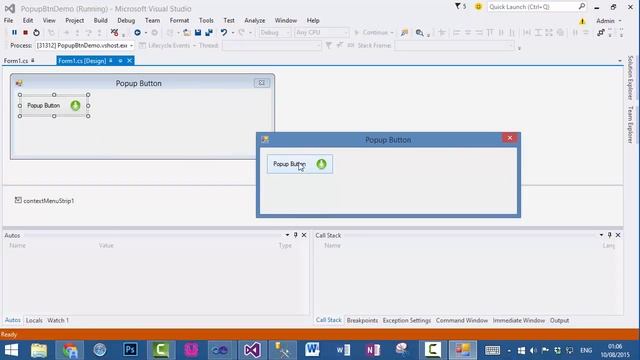The image size is (640, 360).
Task: Open Microsoft Word from the taskbar
Action: [312, 350]
